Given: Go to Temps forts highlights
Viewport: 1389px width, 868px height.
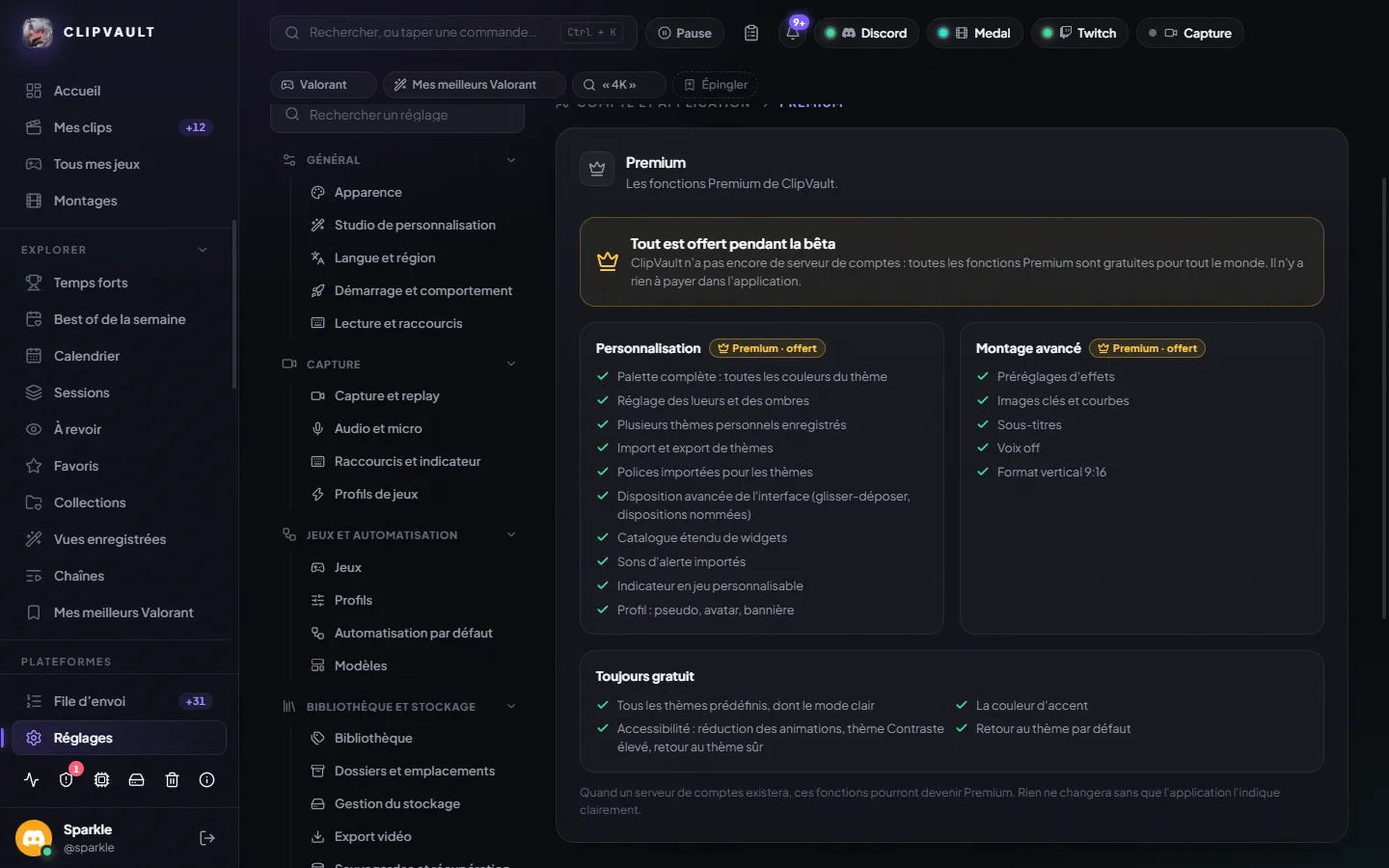Looking at the screenshot, I should pyautogui.click(x=119, y=283).
